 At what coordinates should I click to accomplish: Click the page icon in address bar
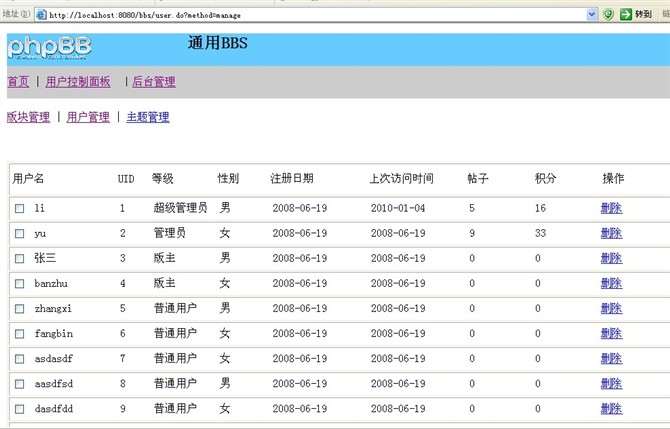point(41,15)
